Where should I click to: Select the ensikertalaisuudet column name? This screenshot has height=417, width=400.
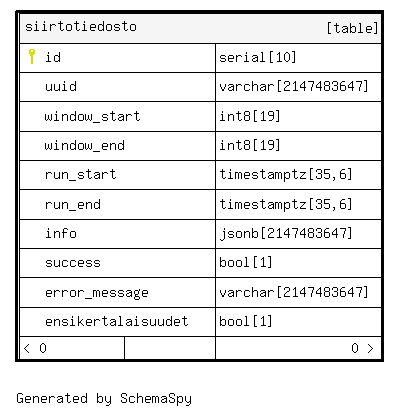click(117, 321)
